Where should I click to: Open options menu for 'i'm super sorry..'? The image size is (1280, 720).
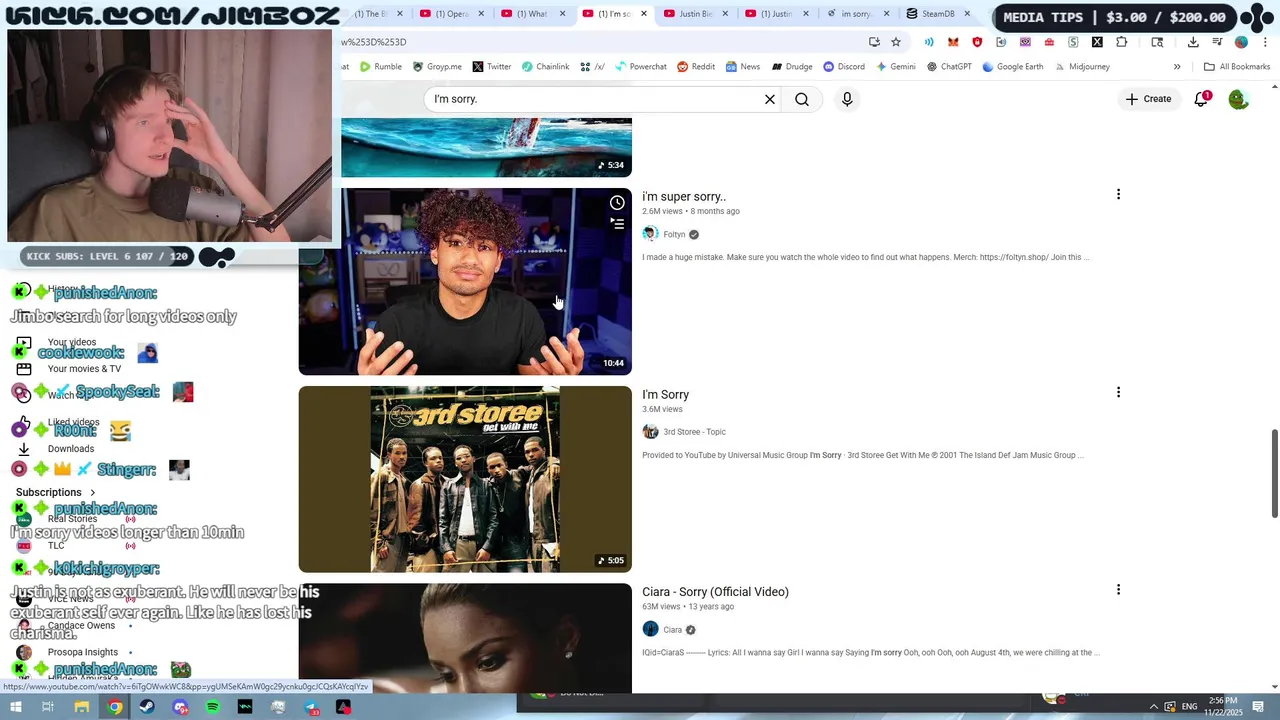[x=1118, y=194]
